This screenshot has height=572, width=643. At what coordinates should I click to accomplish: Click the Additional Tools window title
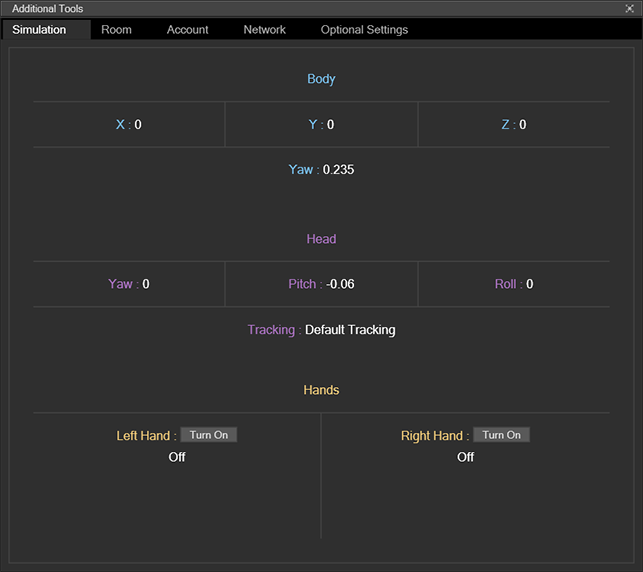pos(48,9)
